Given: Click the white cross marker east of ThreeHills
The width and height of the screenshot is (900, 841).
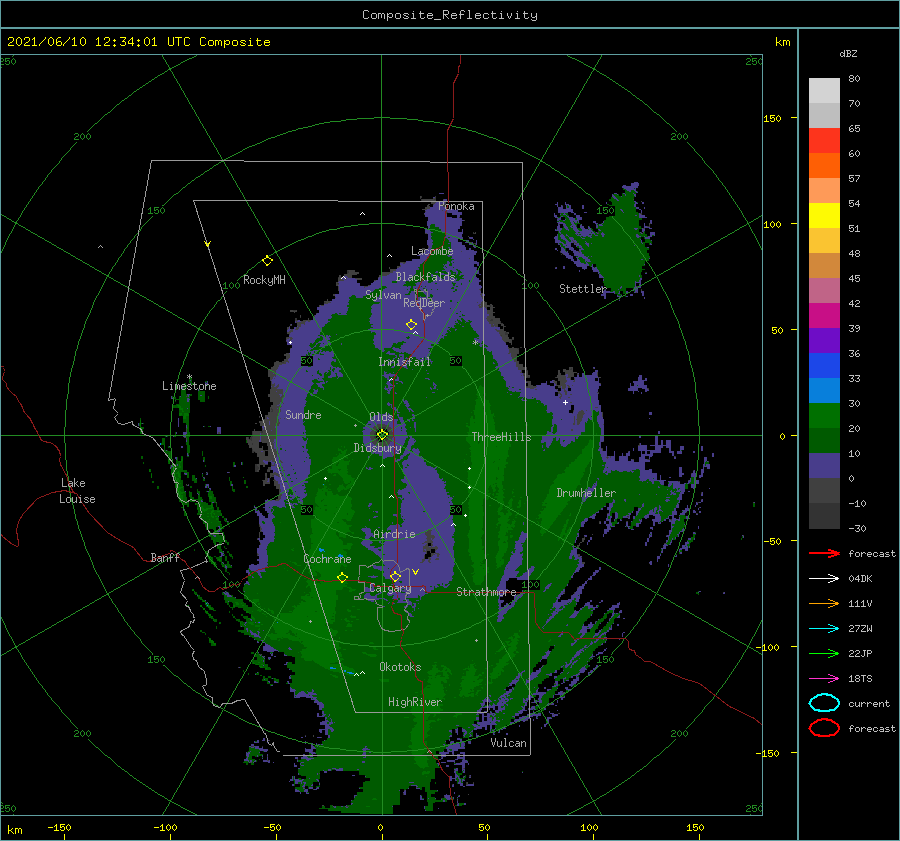Looking at the screenshot, I should 565,402.
